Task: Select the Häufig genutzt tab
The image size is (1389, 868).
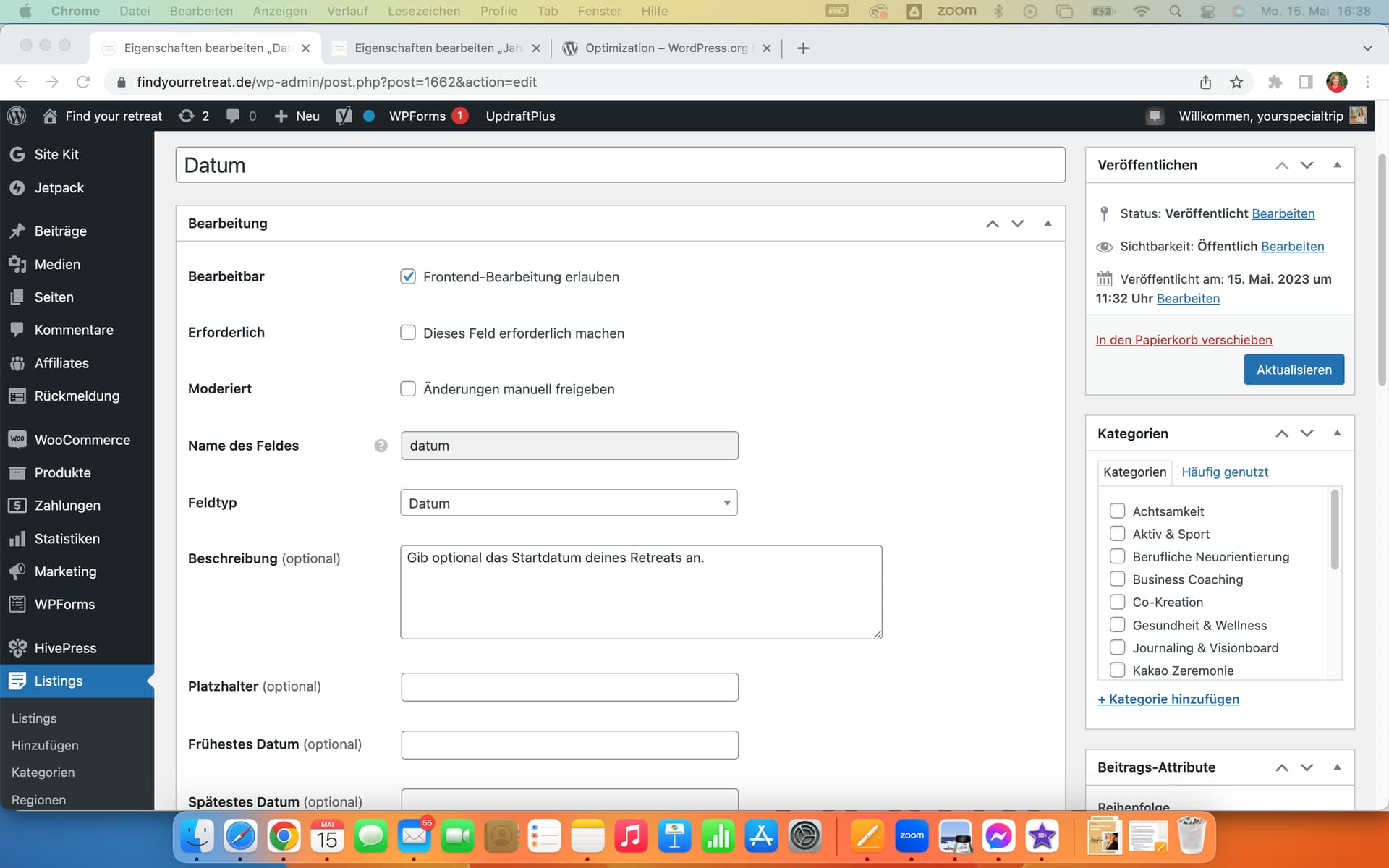Action: point(1225,472)
